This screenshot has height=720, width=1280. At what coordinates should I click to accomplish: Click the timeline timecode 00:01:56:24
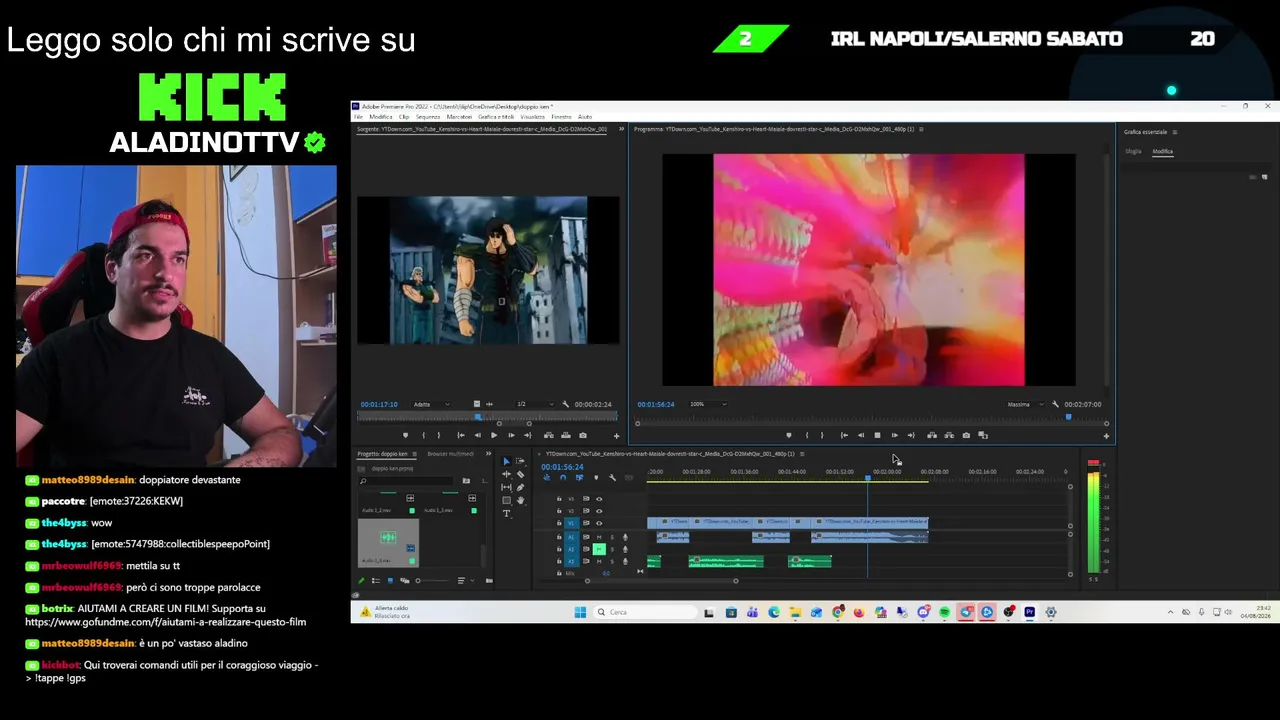point(562,467)
